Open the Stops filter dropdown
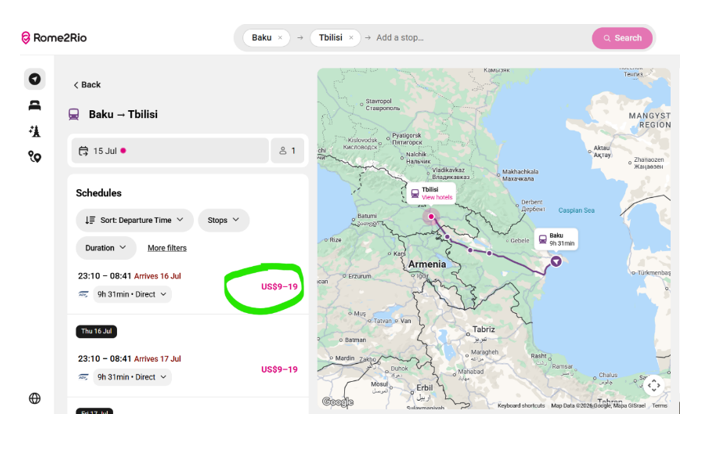 point(223,220)
